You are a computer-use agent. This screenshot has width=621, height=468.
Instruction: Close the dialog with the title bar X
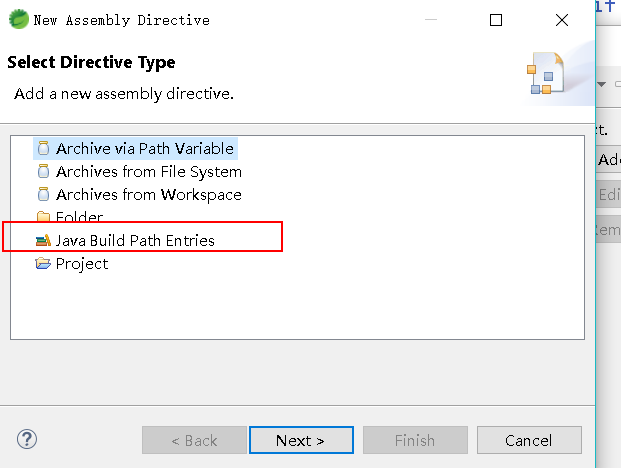click(562, 20)
